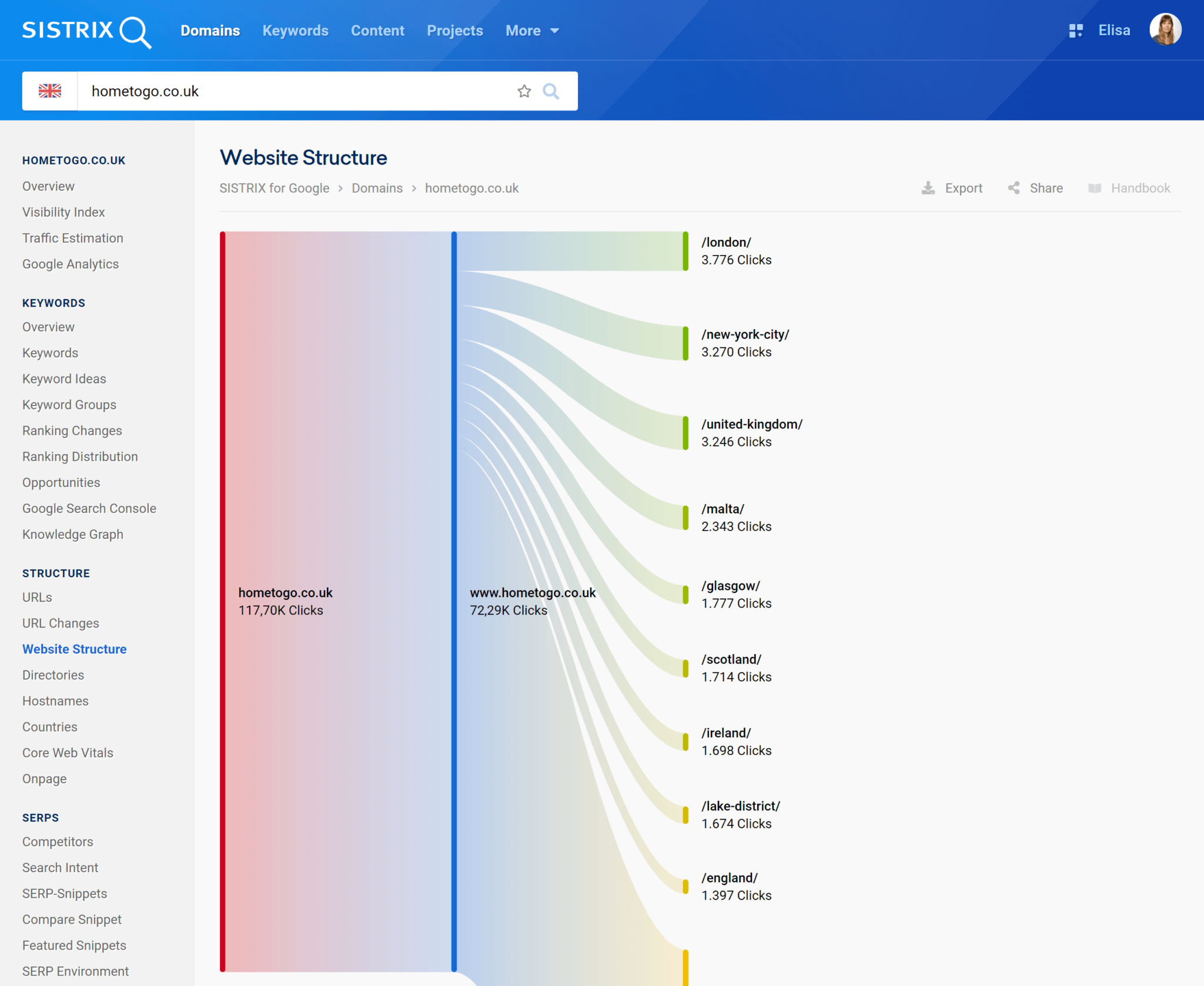This screenshot has height=986, width=1204.
Task: Switch to the Projects navigation tab
Action: click(x=455, y=31)
